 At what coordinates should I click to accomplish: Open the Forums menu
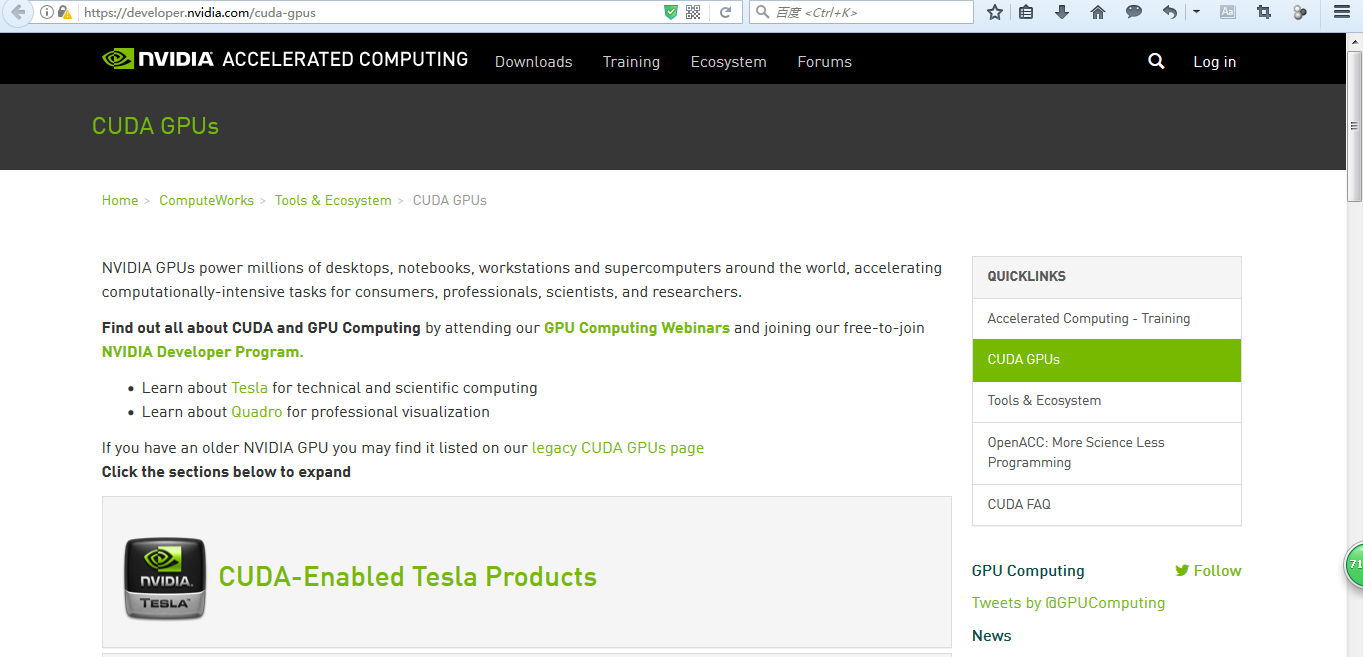point(824,62)
